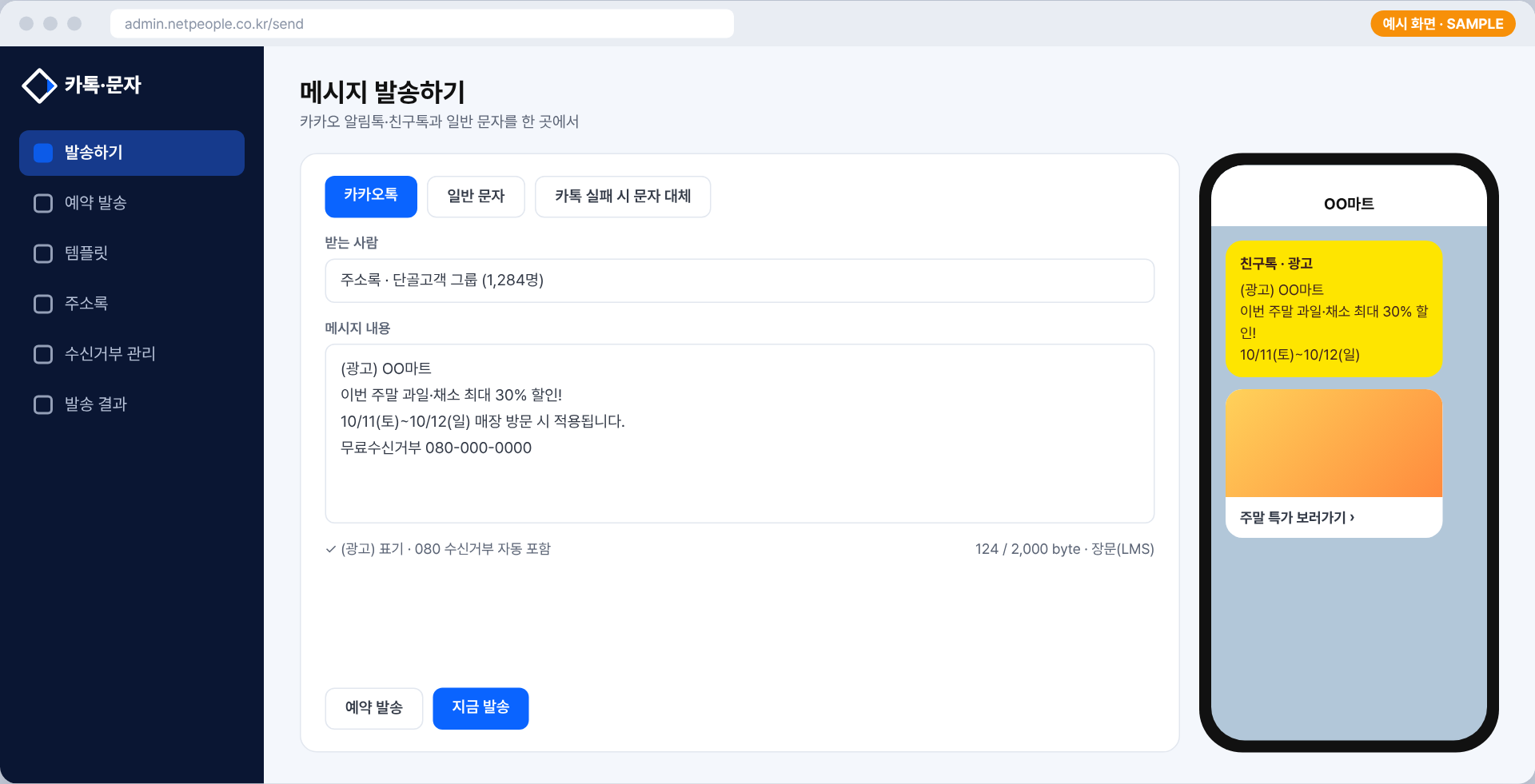Click the 예시 화면 · SAMPLE badge
Image resolution: width=1535 pixels, height=784 pixels.
click(1443, 24)
